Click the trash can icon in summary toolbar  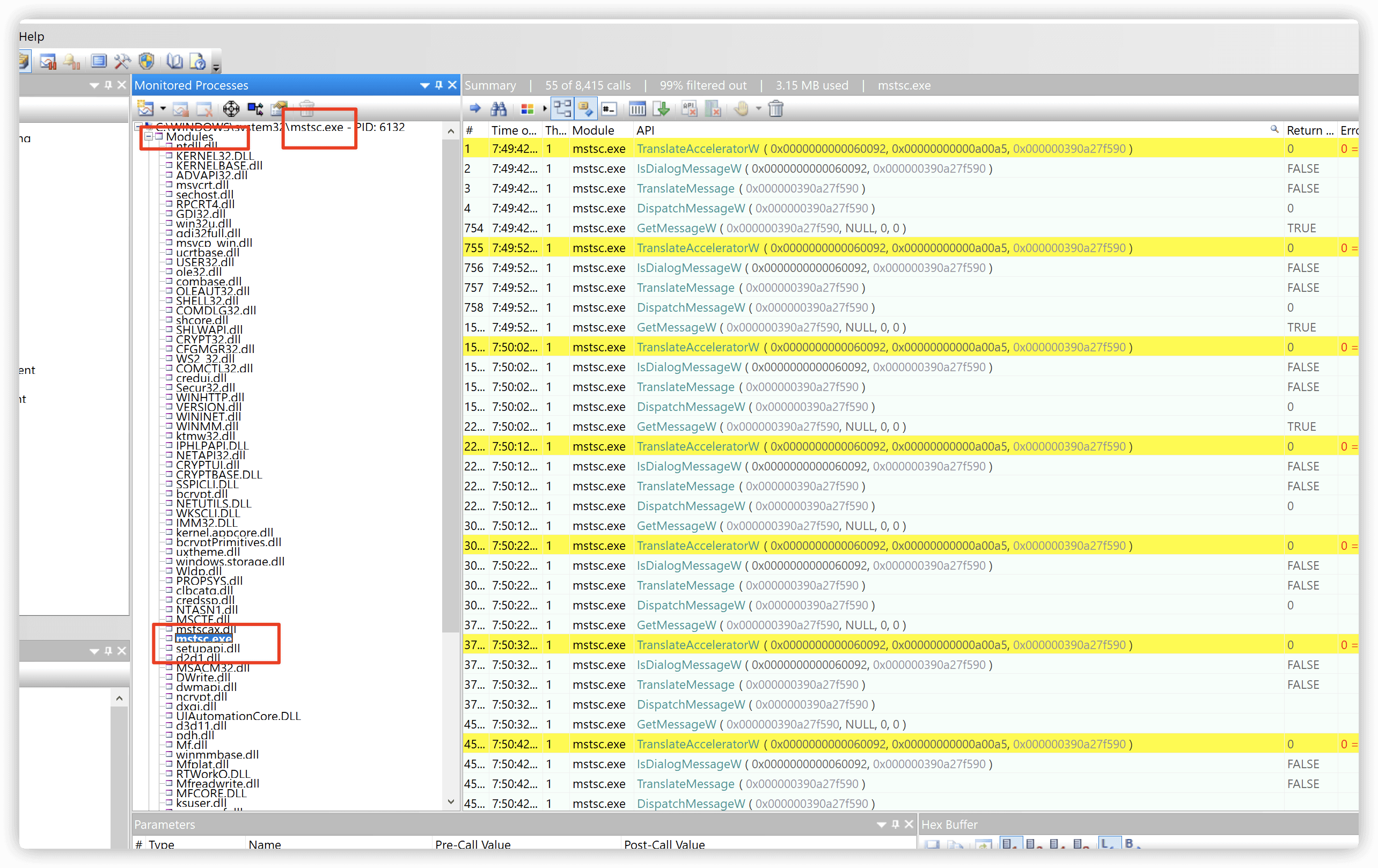775,109
